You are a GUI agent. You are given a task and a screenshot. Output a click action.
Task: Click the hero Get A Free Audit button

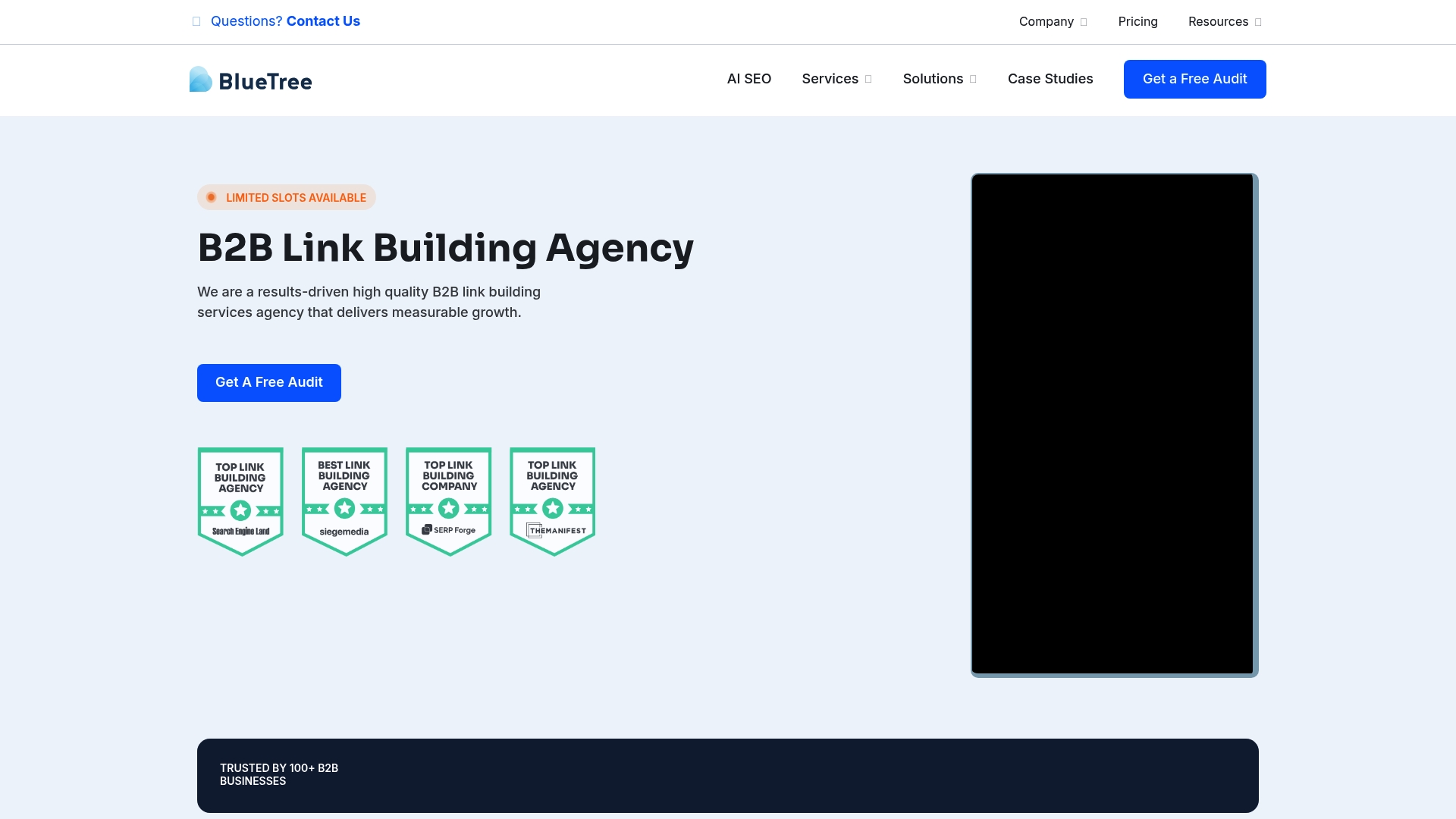(x=268, y=382)
